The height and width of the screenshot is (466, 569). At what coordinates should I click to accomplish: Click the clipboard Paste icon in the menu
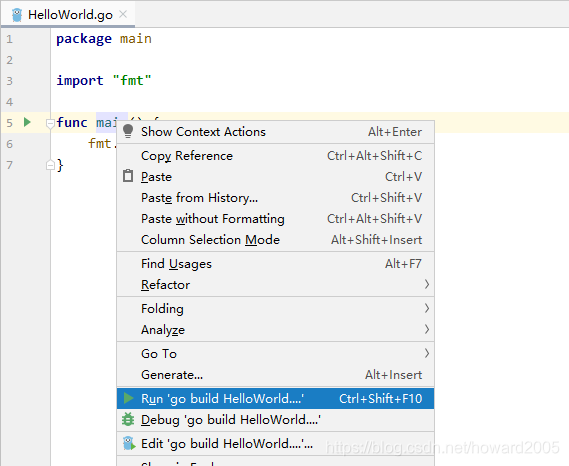click(128, 176)
